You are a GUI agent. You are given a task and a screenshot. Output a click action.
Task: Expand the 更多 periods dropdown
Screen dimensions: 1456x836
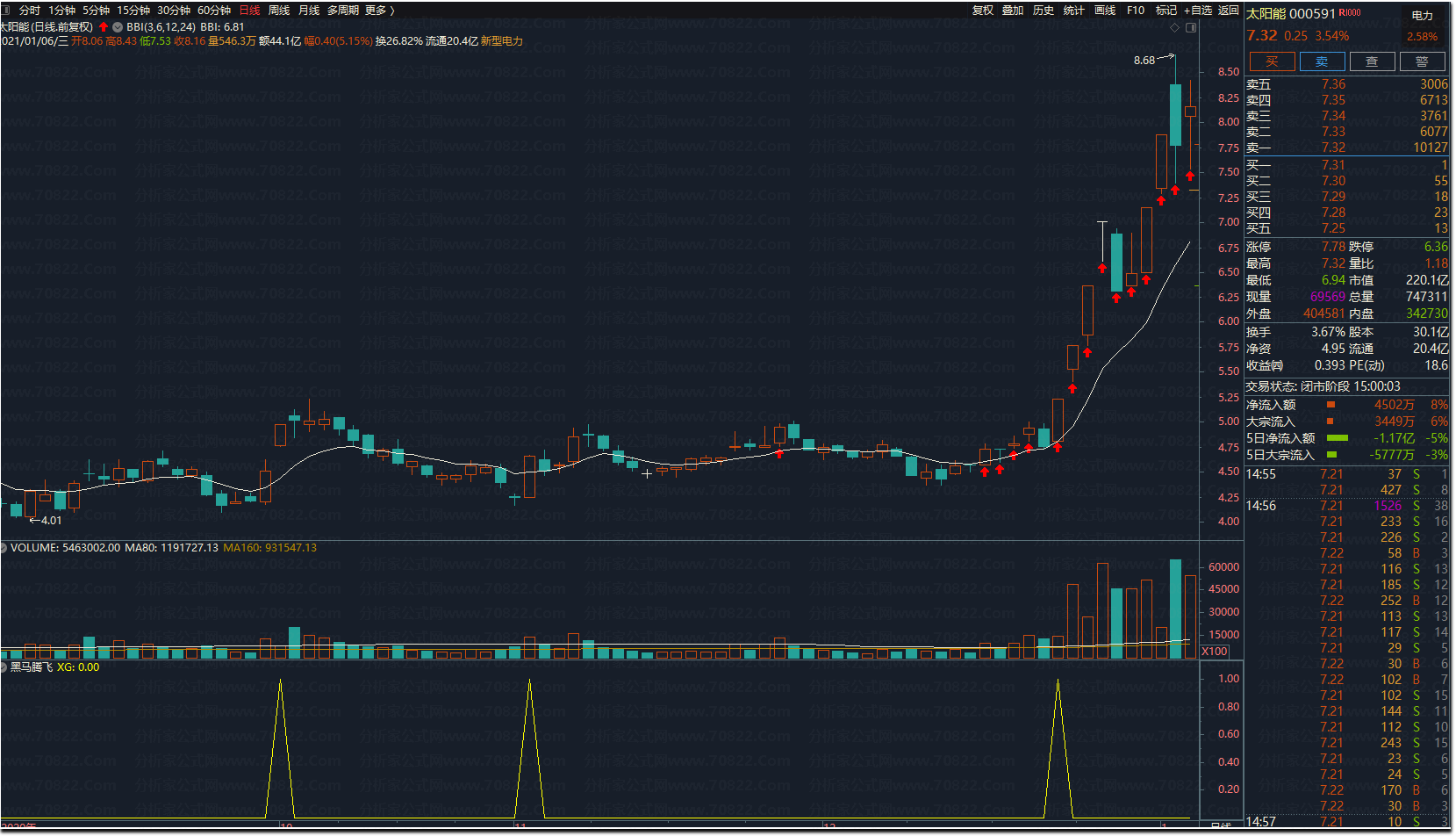point(380,11)
